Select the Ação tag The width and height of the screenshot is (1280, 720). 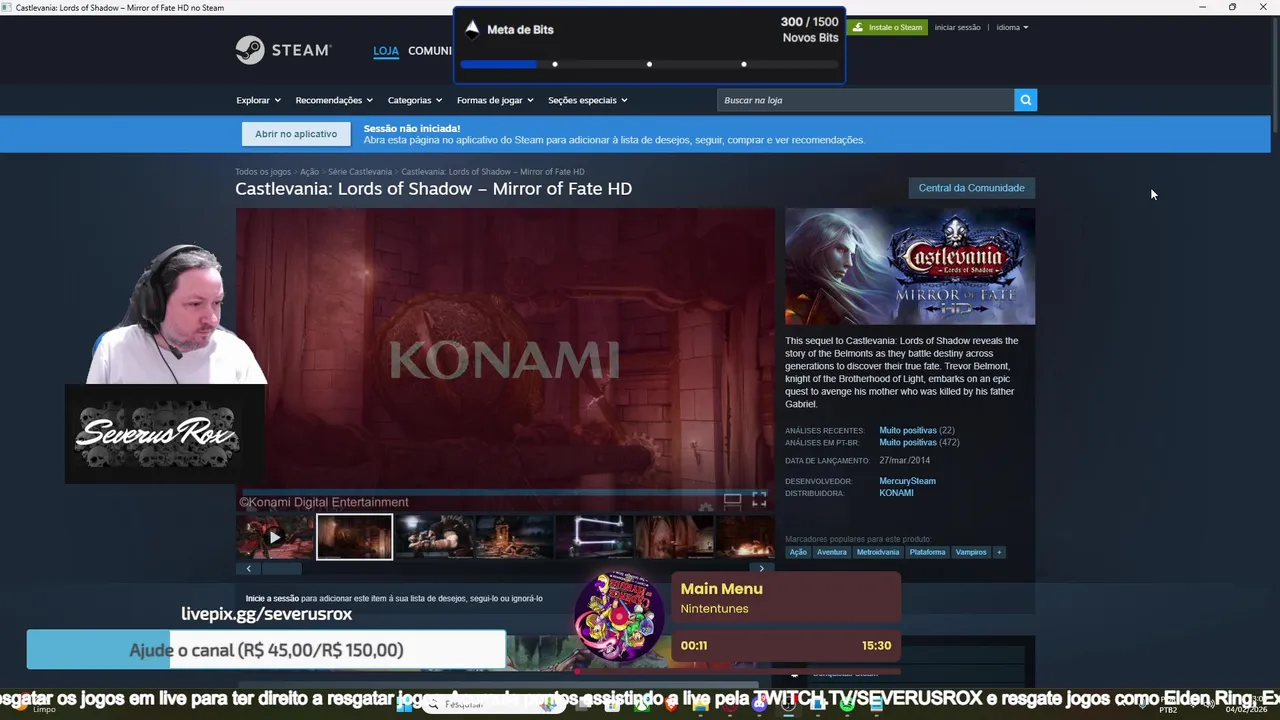click(x=798, y=552)
